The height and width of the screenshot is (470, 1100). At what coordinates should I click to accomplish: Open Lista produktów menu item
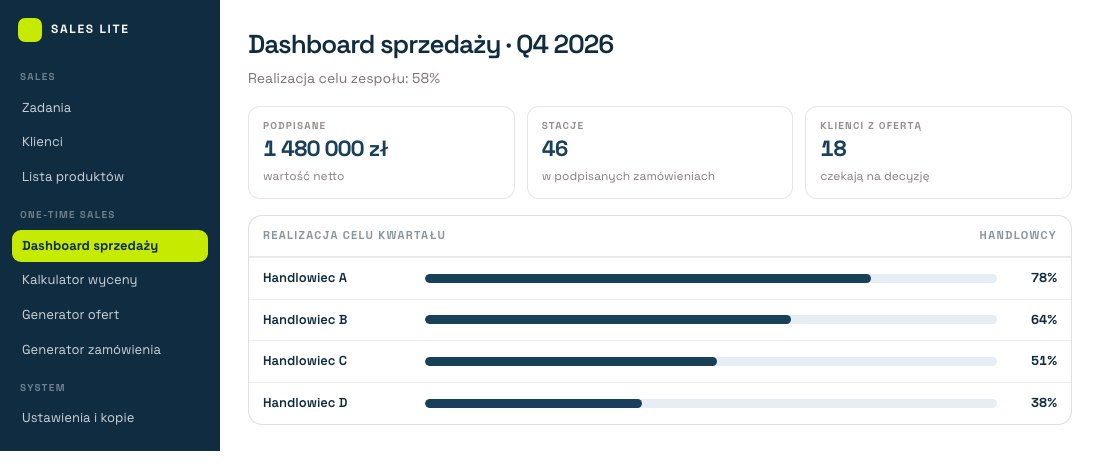coord(73,177)
